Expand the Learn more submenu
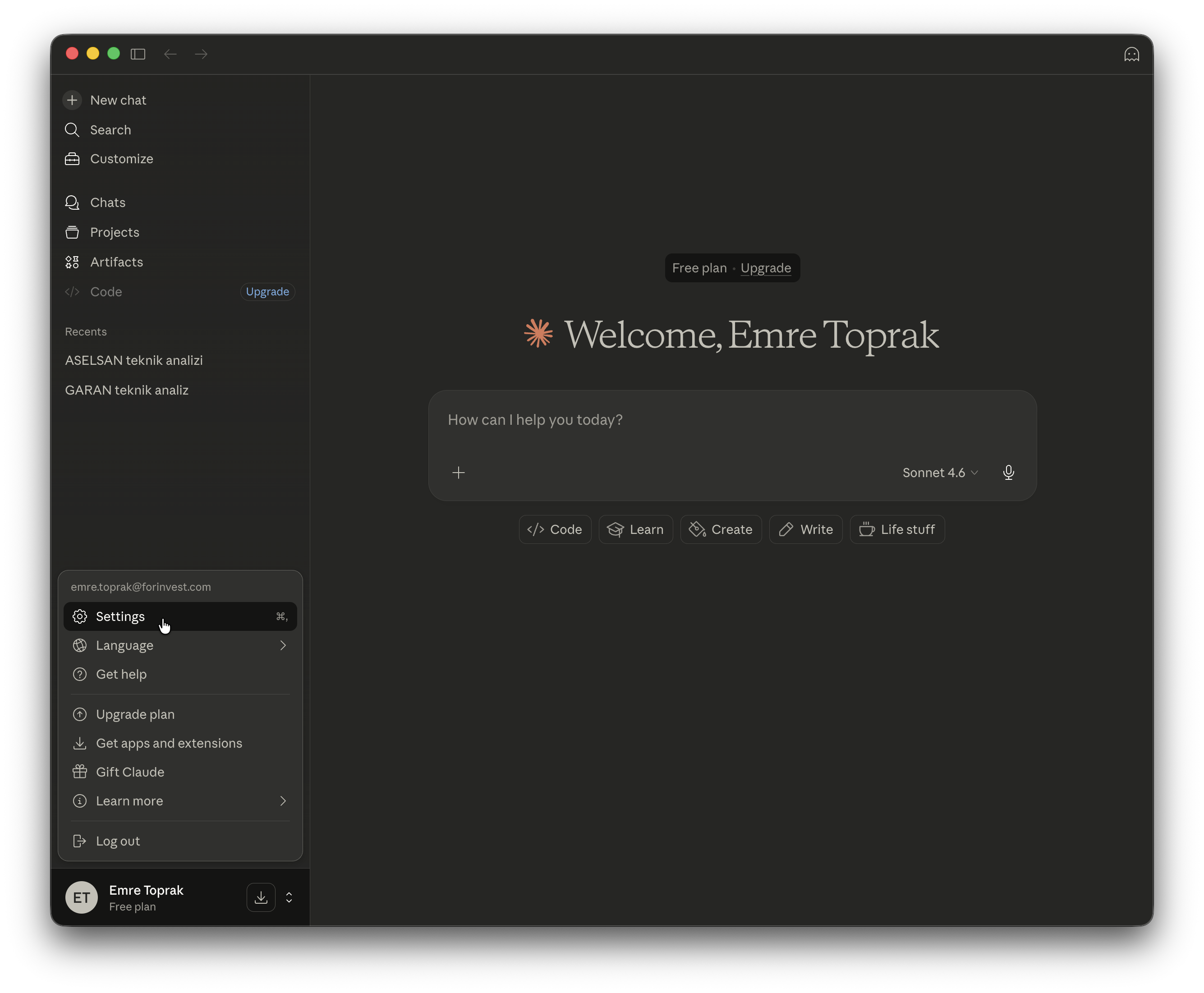 click(x=179, y=801)
